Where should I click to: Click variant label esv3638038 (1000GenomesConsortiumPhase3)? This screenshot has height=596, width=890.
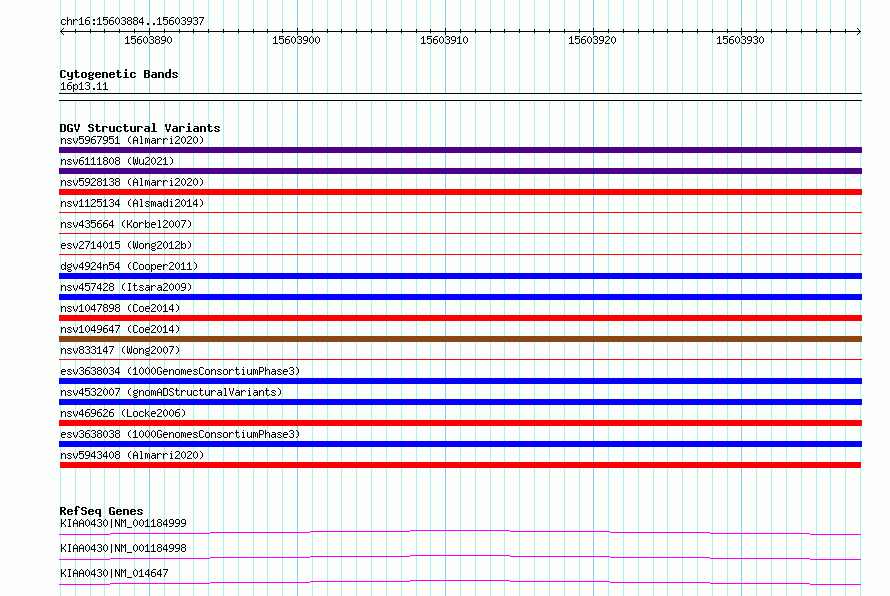tap(180, 434)
